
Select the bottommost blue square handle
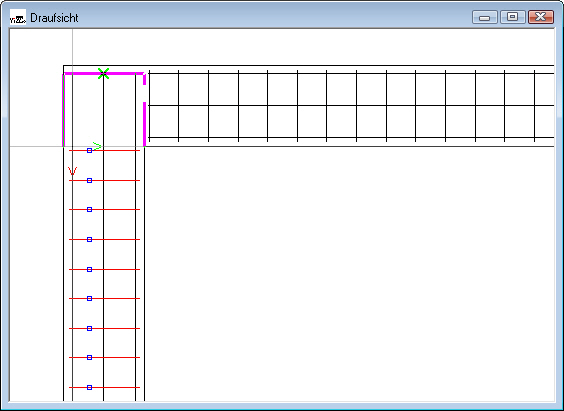point(90,387)
